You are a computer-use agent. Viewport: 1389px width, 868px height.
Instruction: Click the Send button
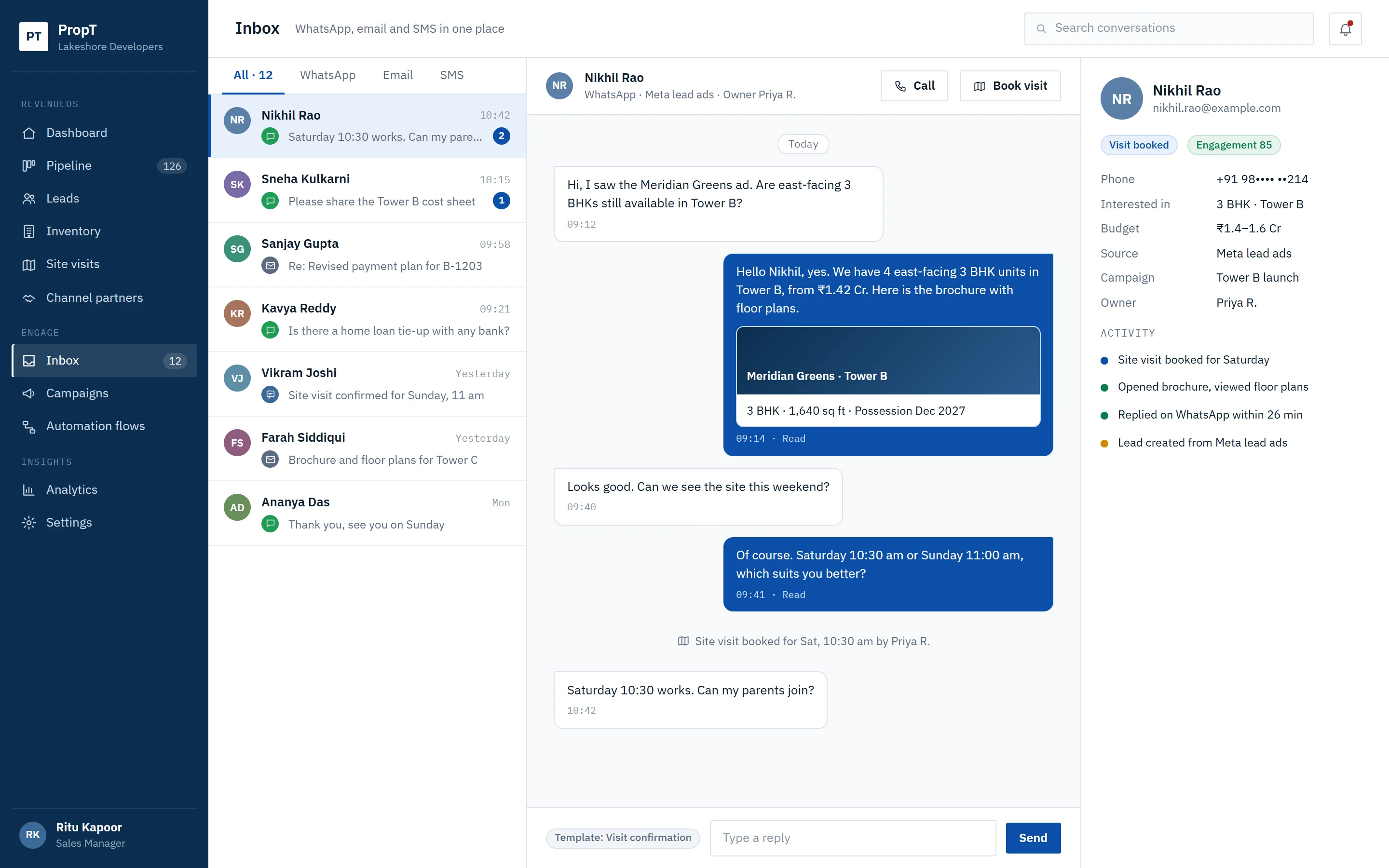pyautogui.click(x=1033, y=838)
